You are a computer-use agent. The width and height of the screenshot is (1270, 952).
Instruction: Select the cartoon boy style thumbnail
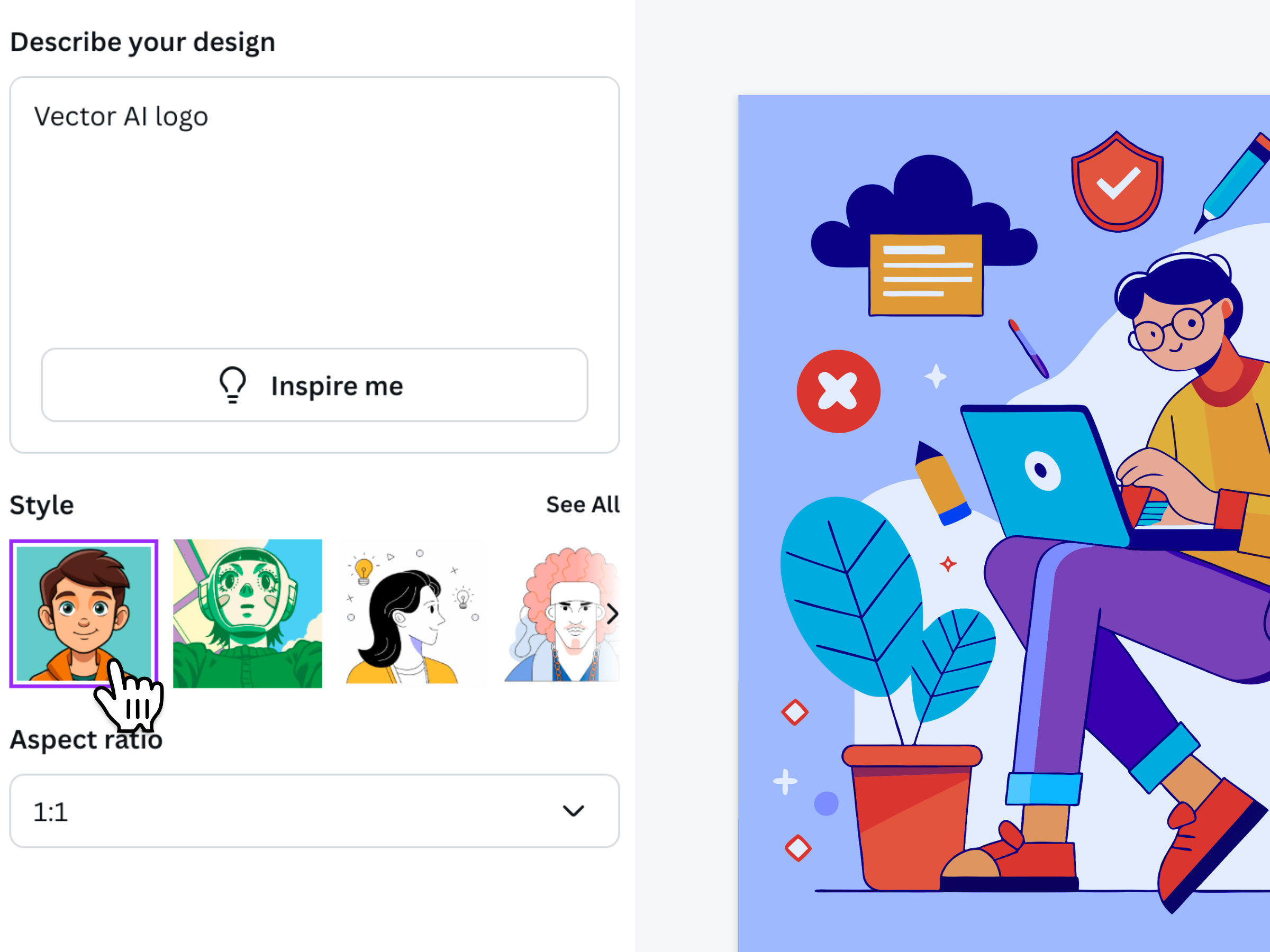84,613
